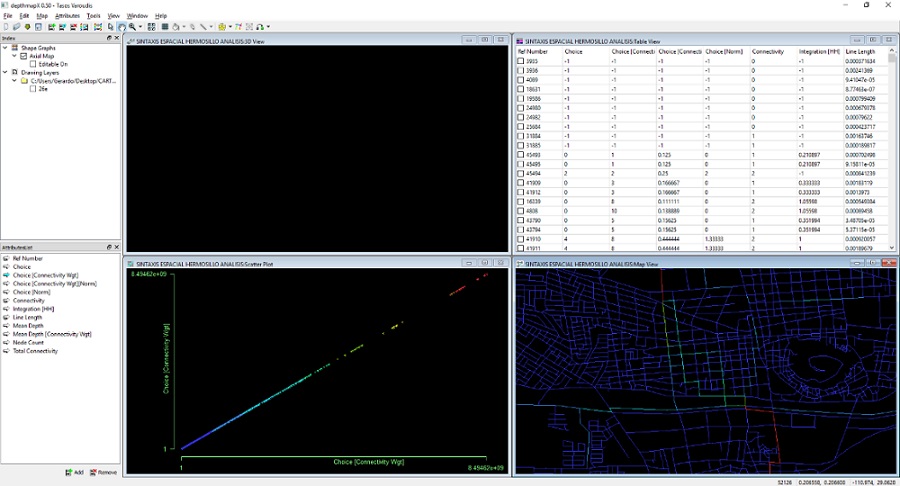Image resolution: width=900 pixels, height=486 pixels.
Task: Toggle the Axial Map checkbox
Action: pyautogui.click(x=23, y=56)
